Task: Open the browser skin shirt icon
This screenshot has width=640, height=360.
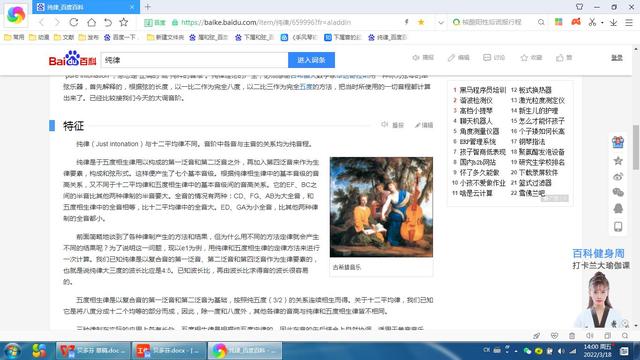Action: 580,7
